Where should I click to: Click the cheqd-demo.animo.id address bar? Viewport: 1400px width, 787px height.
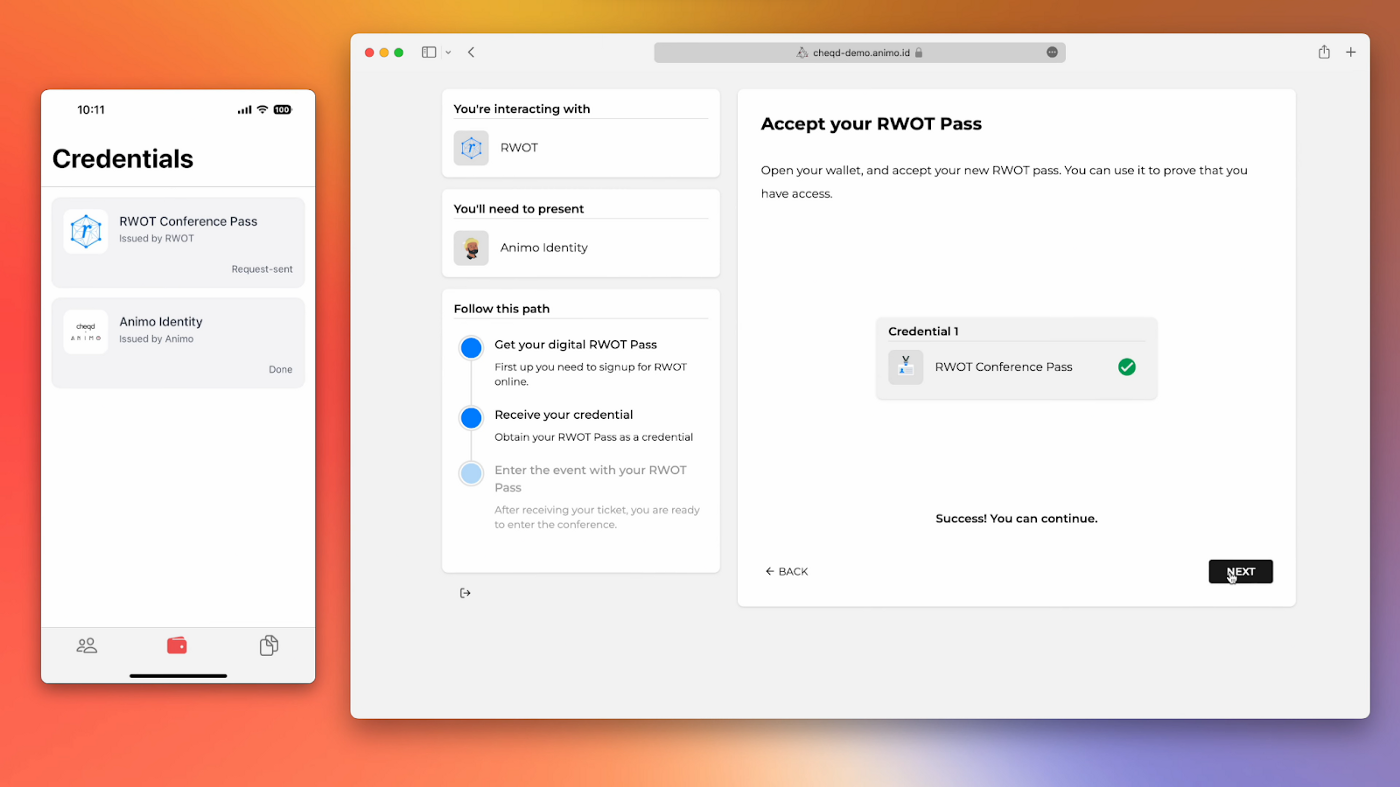point(859,52)
